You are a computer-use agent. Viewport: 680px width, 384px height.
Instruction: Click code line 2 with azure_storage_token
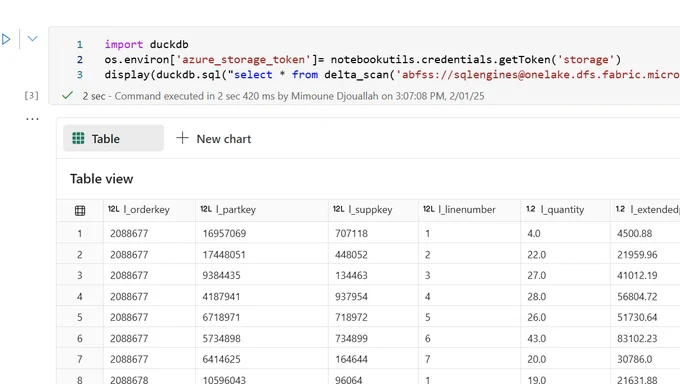coord(363,59)
